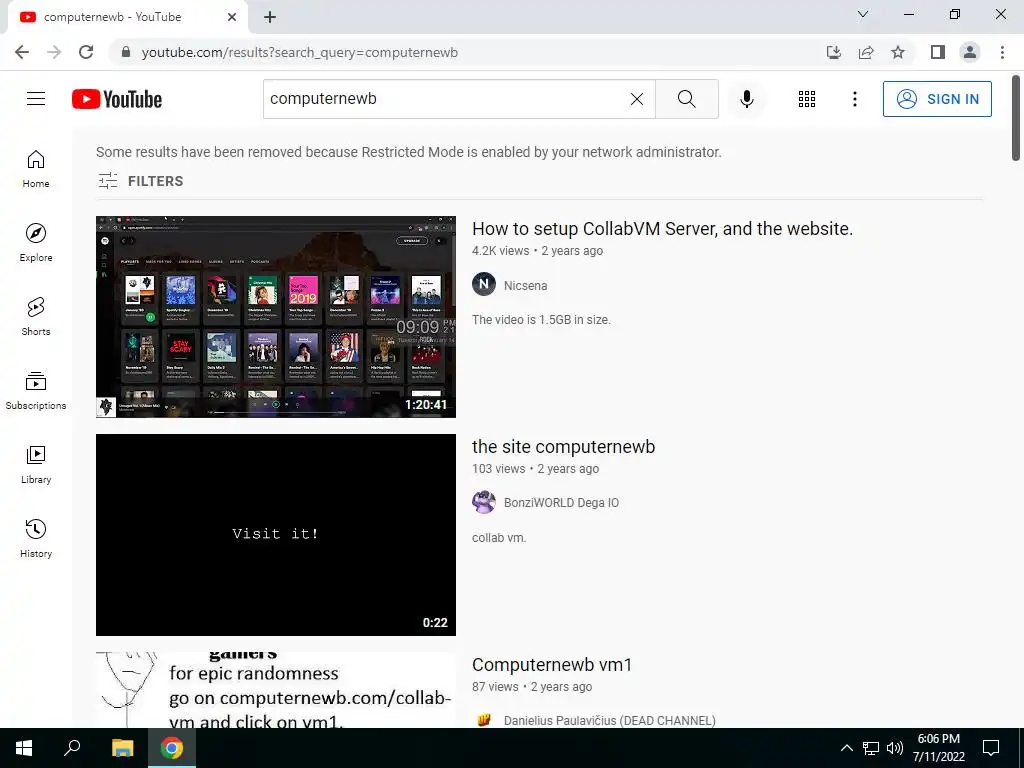Open History in the sidebar

coord(36,538)
